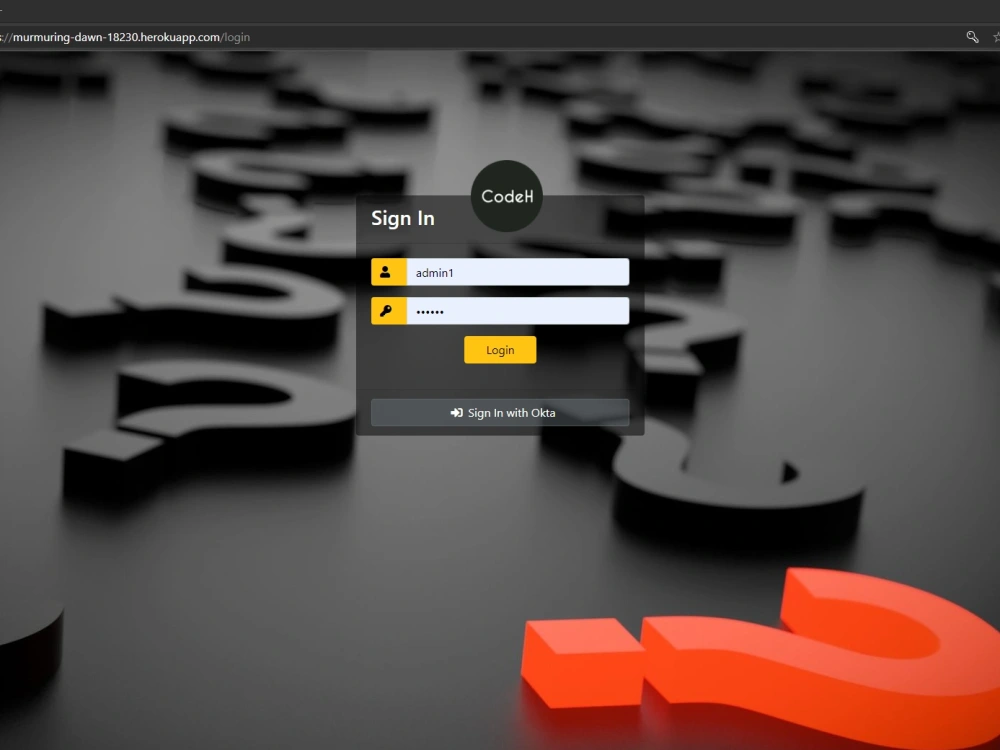1000x750 pixels.
Task: Select the circular CodeH logo above the form
Action: pyautogui.click(x=506, y=196)
